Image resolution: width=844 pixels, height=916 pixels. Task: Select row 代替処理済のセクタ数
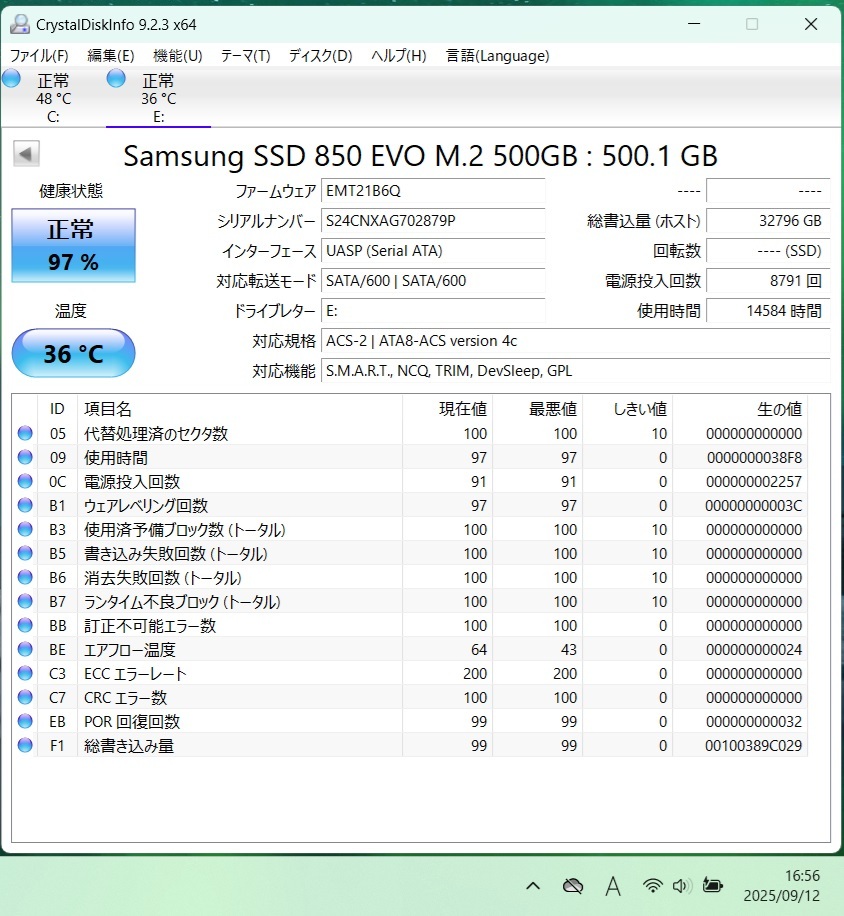410,433
